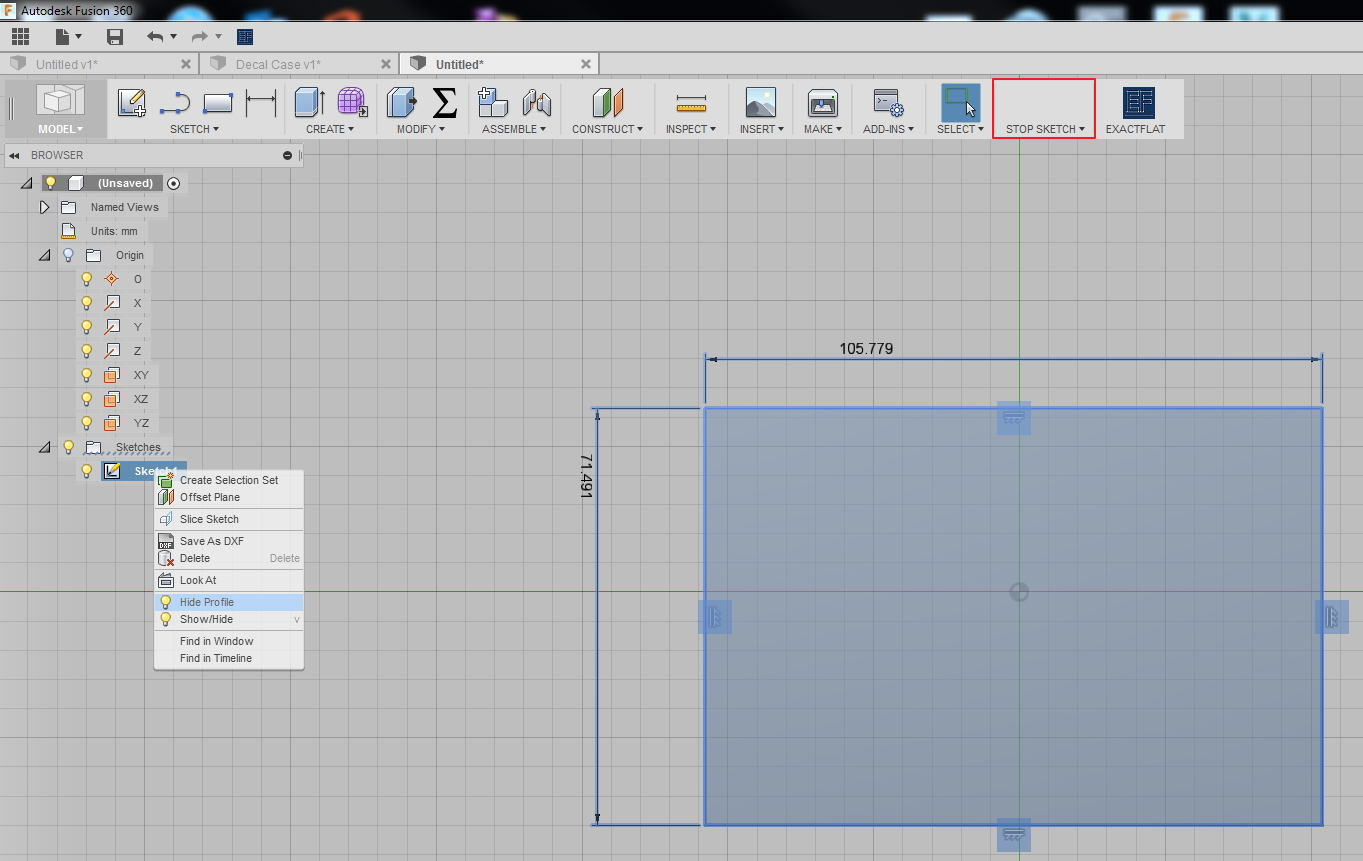Select the 2-Point Rectangle tool

217,102
